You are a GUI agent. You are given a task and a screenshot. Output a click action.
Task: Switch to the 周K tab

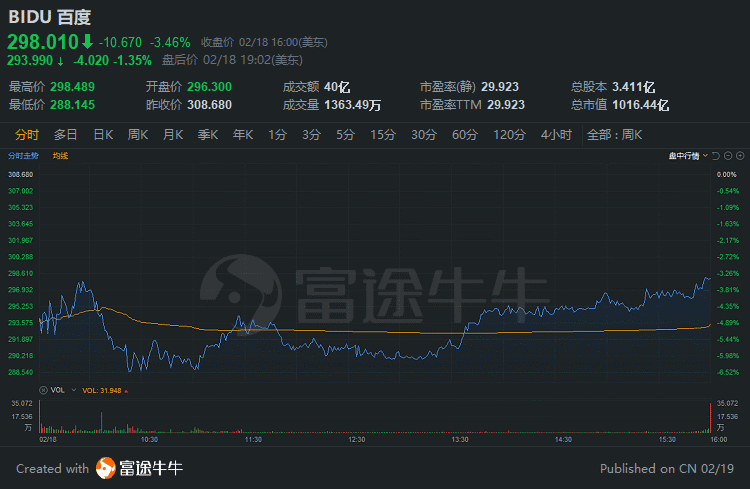click(138, 135)
